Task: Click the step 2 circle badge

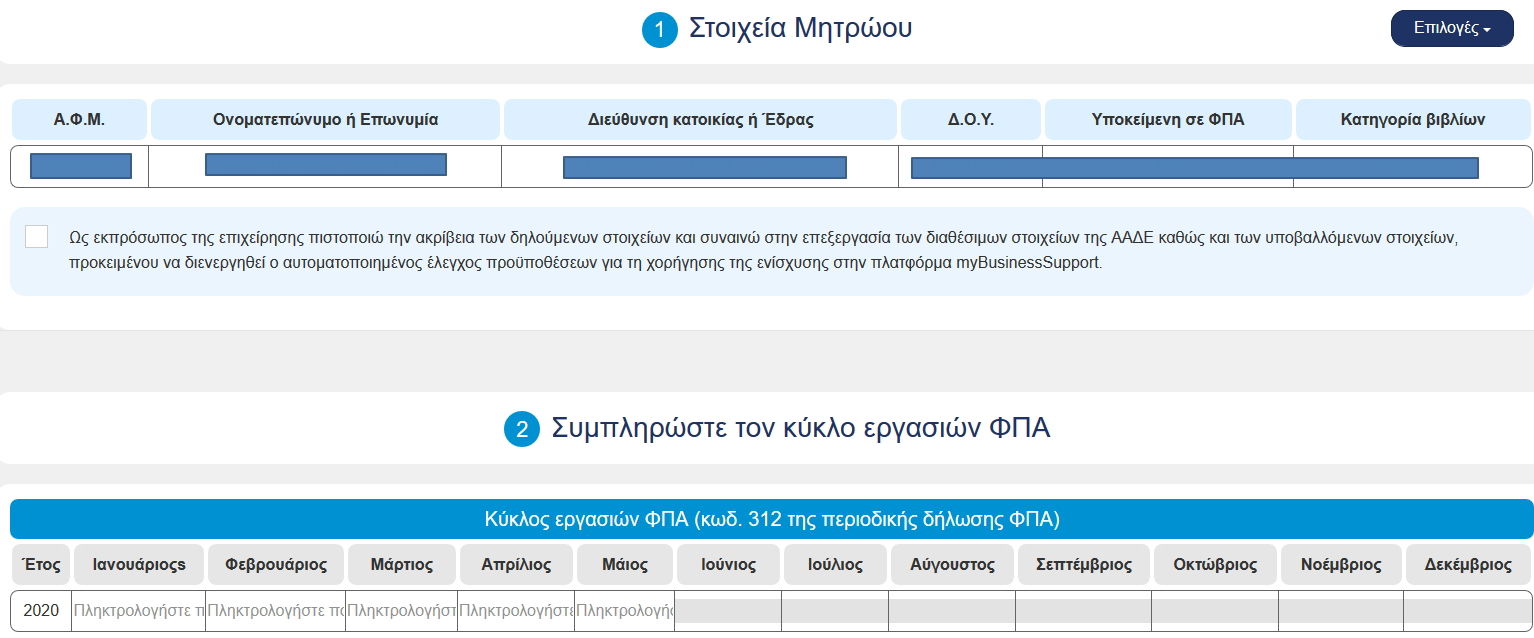Action: [x=521, y=430]
